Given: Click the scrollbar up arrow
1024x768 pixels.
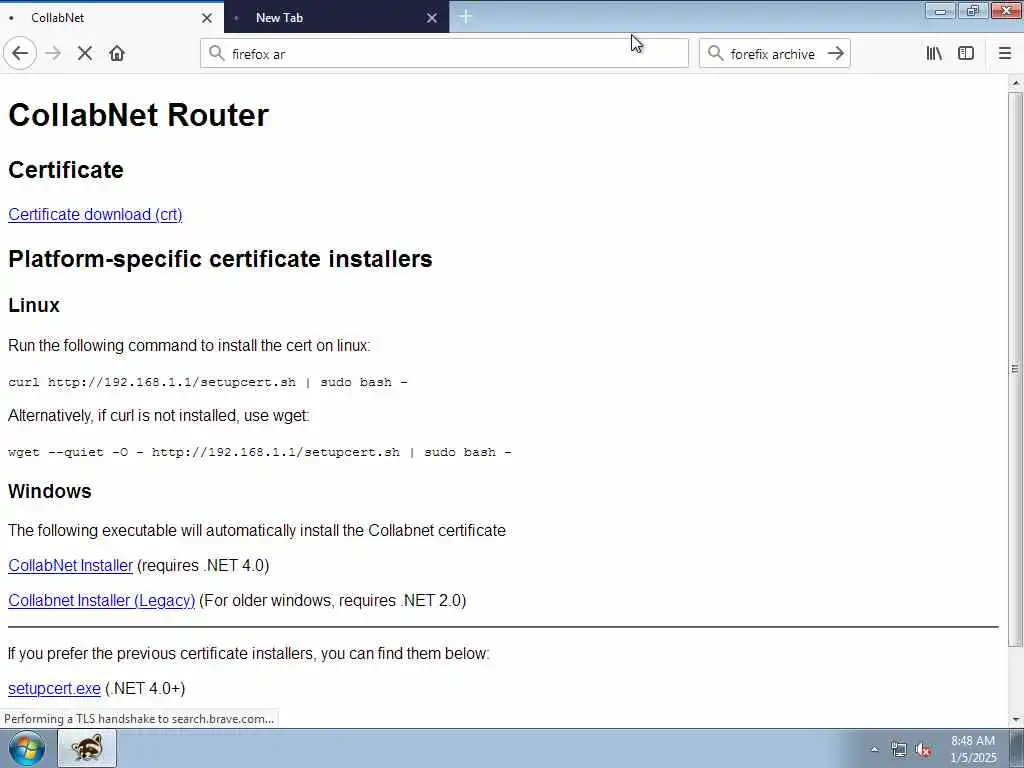Looking at the screenshot, I should tap(1016, 83).
